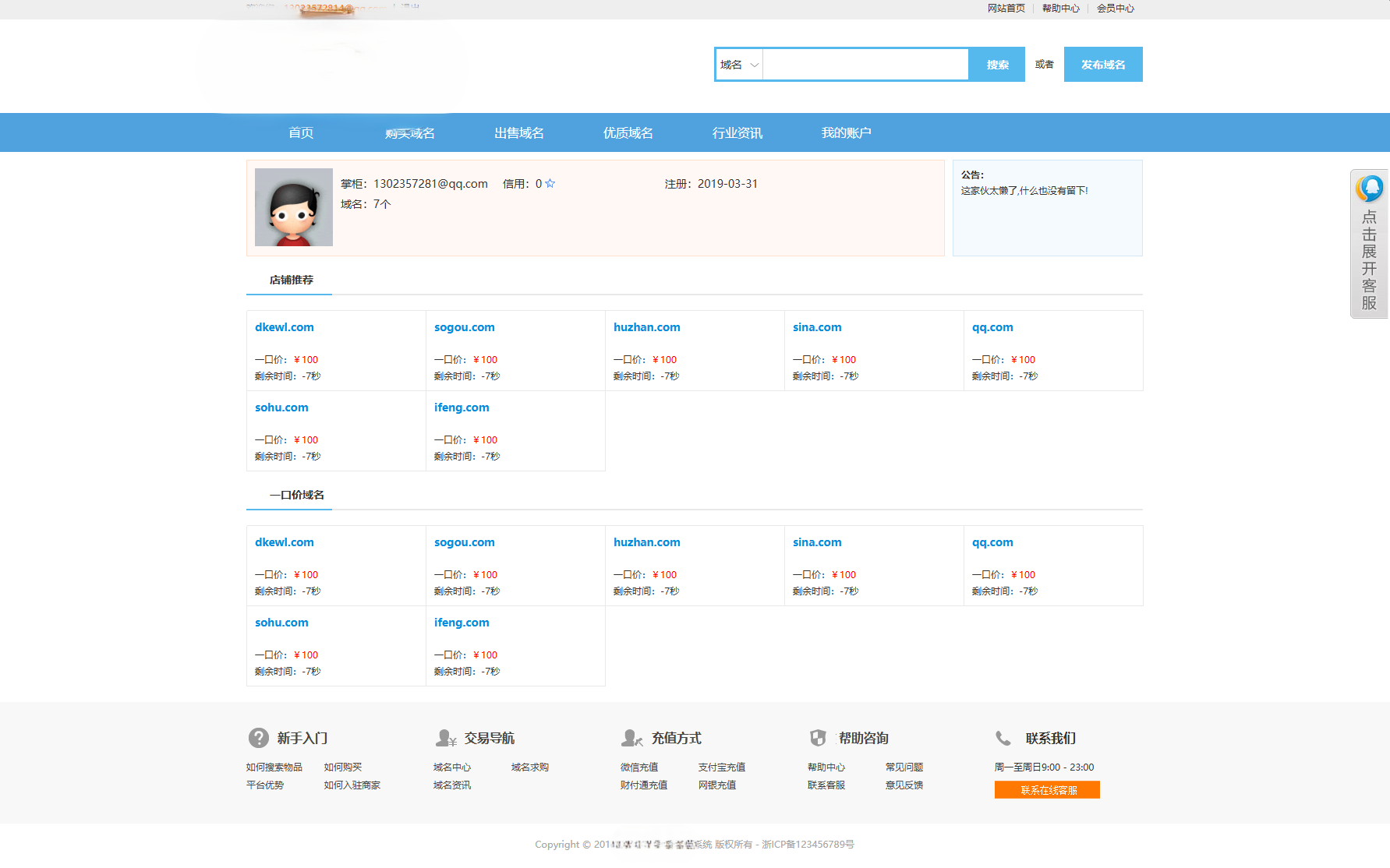
Task: Click the 联系我们 phone icon
Action: pos(1003,738)
